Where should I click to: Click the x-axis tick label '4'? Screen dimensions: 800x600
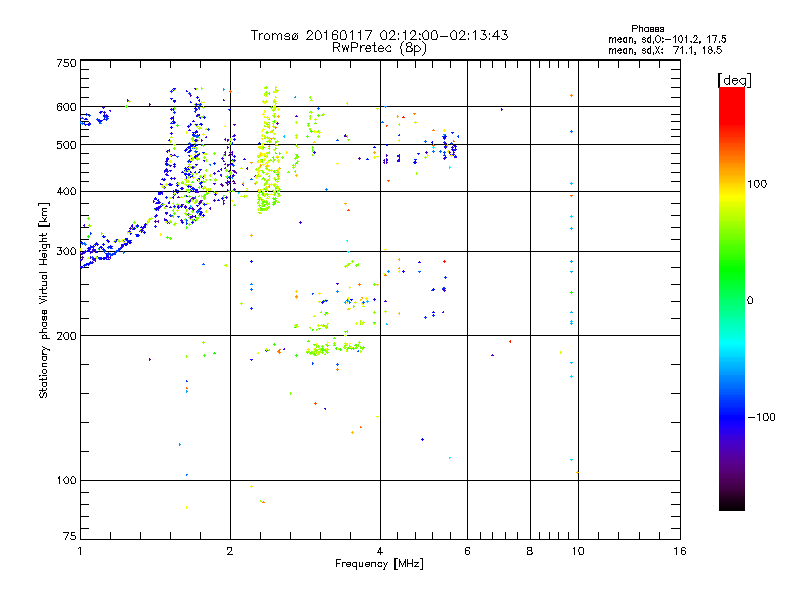tap(380, 551)
